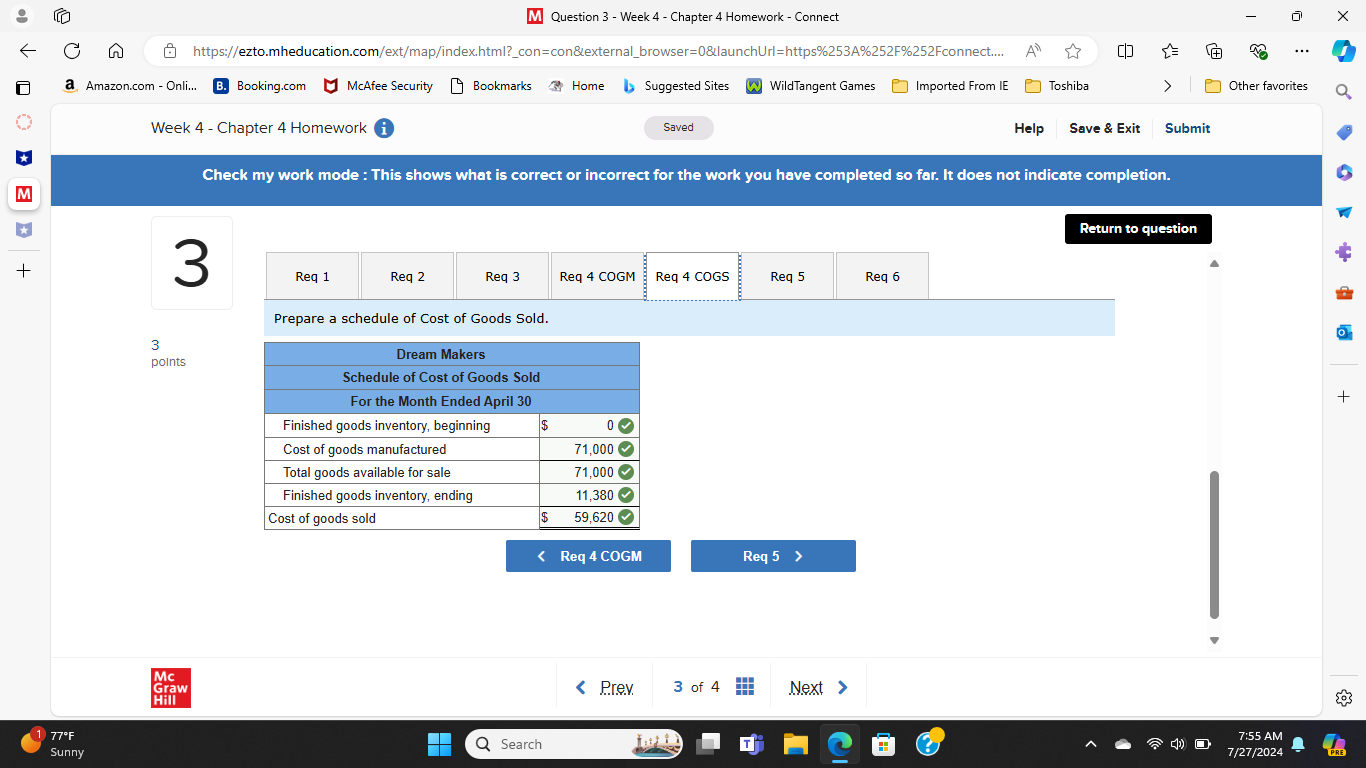1366x768 pixels.
Task: Go to the Prev question
Action: 605,687
